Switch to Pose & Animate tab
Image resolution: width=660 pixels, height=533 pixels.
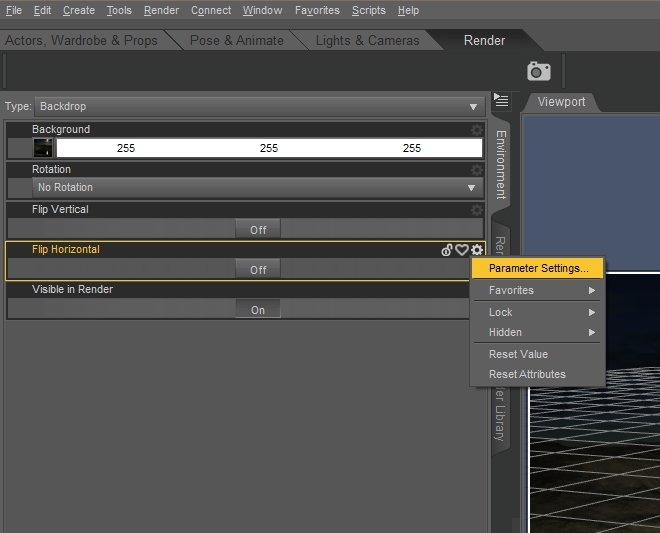(237, 40)
